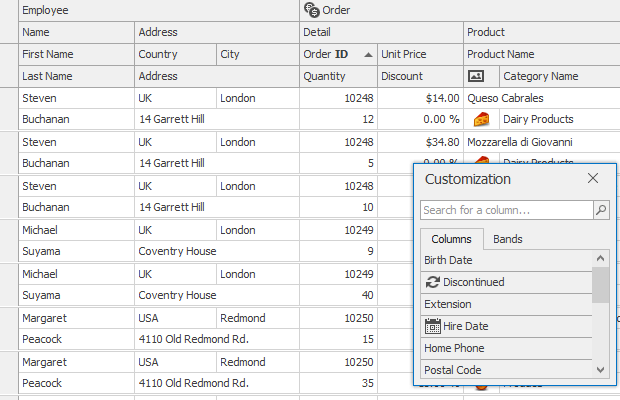Click the Customization window title
Screen dimensions: 620x400
pos(468,179)
